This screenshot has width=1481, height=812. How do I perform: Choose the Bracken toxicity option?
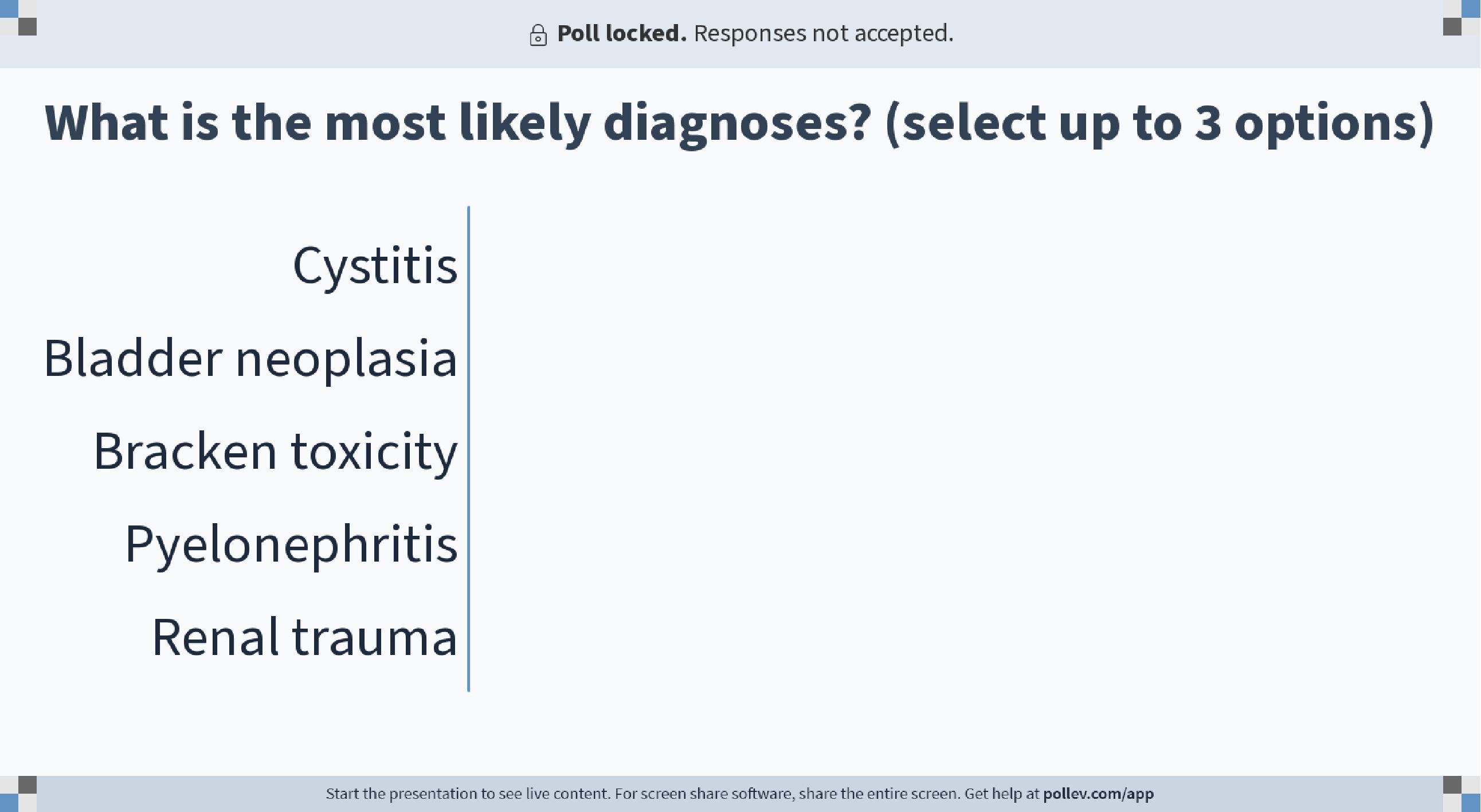point(275,453)
